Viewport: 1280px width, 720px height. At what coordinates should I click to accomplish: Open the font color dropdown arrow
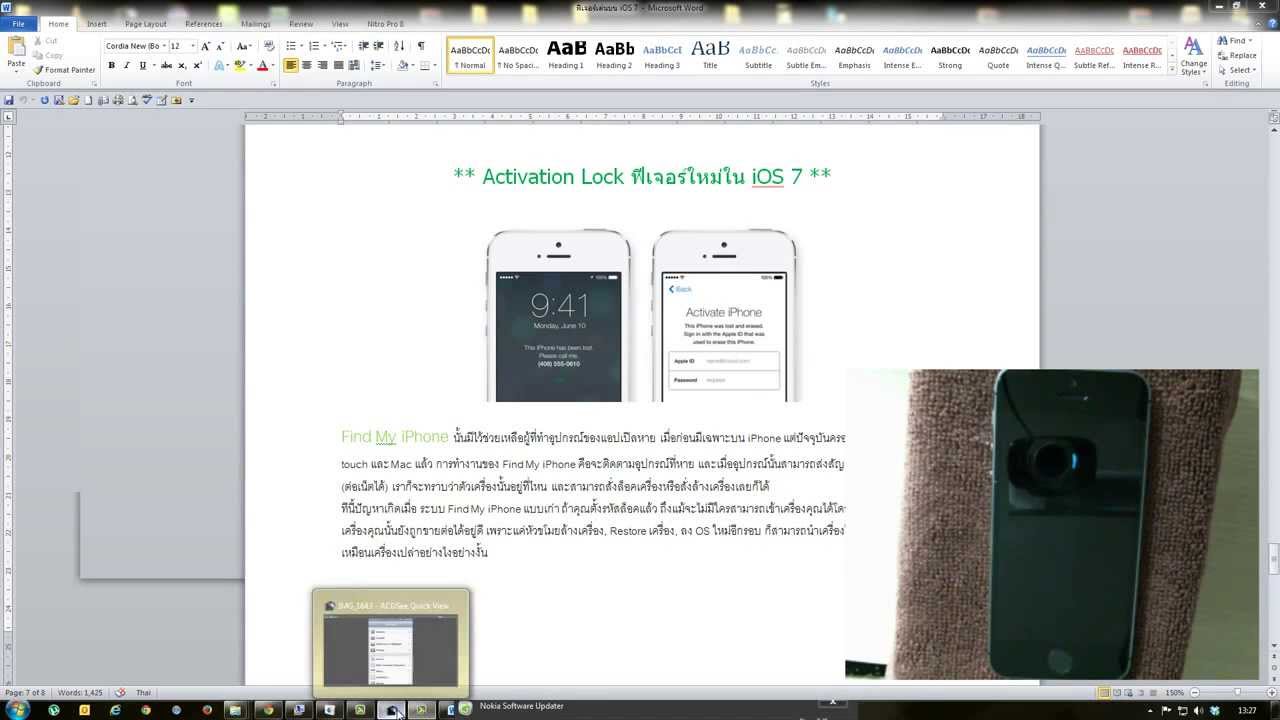pos(273,65)
